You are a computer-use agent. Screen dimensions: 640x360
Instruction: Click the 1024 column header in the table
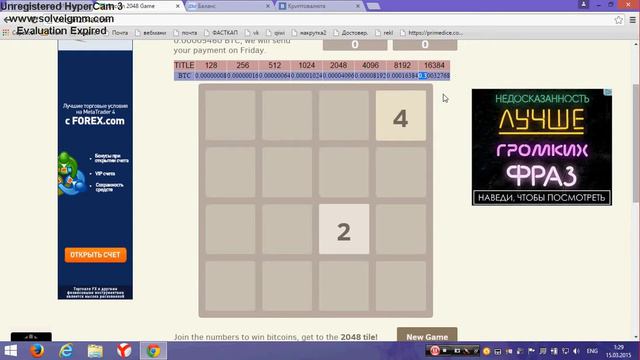307,65
